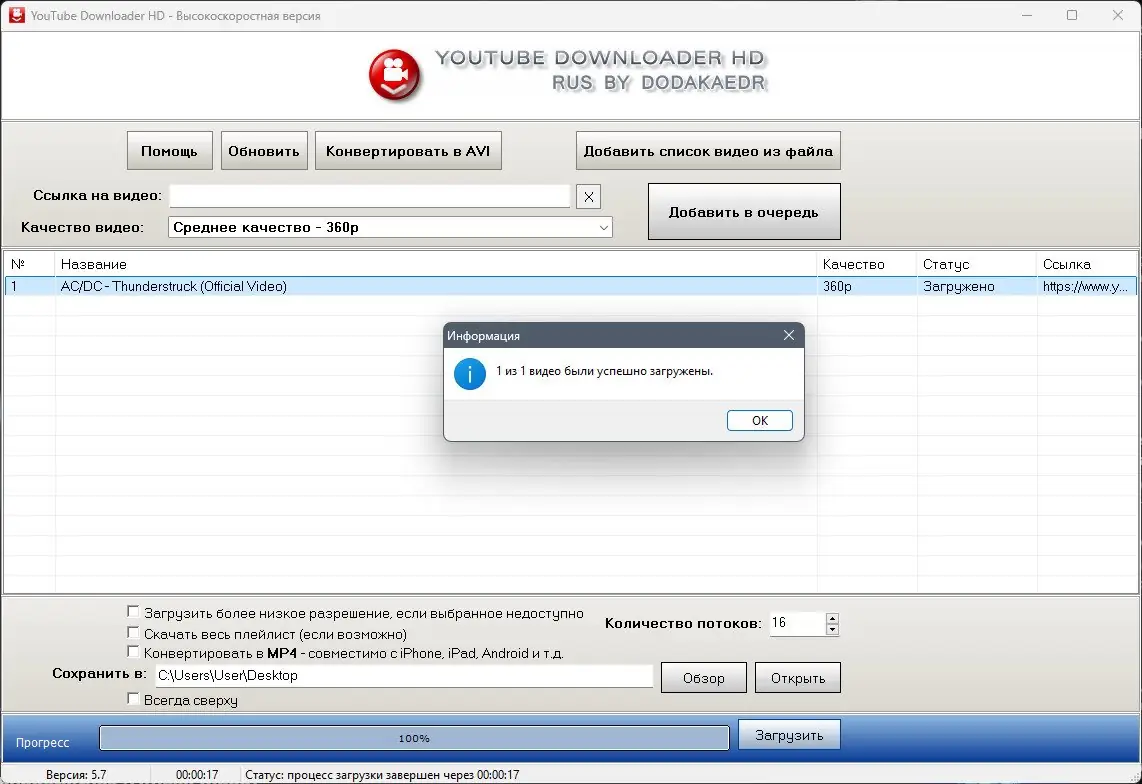Increase the thread count with up arrow
This screenshot has height=784, width=1142.
(832, 619)
